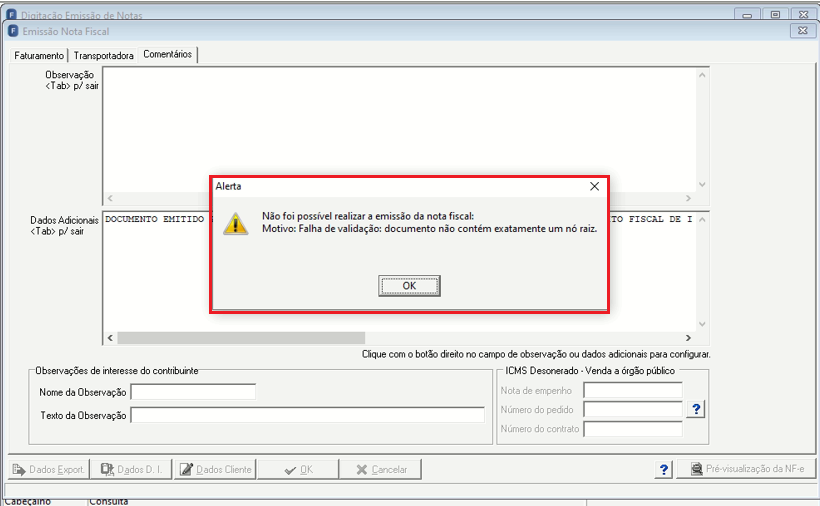This screenshot has width=820, height=506.
Task: Close the Alerta dialog with X
Action: [x=594, y=187]
